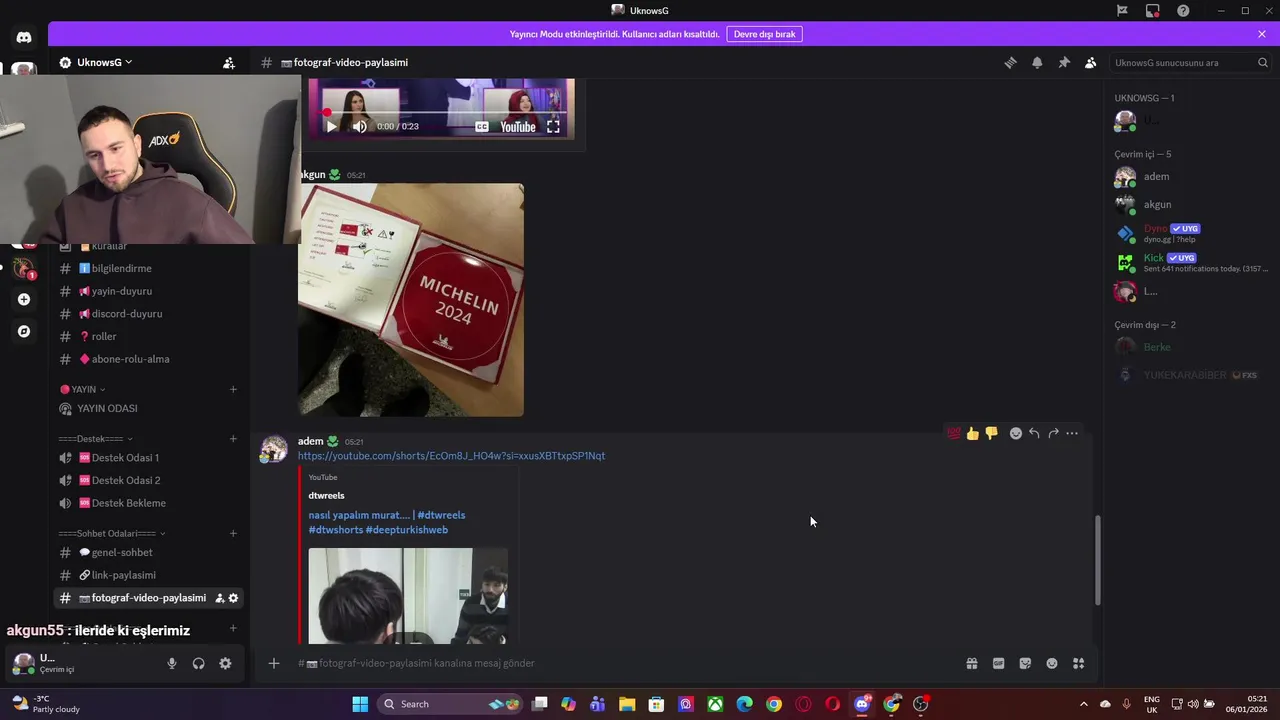The width and height of the screenshot is (1280, 720).
Task: Open roller channel
Action: pos(148,336)
